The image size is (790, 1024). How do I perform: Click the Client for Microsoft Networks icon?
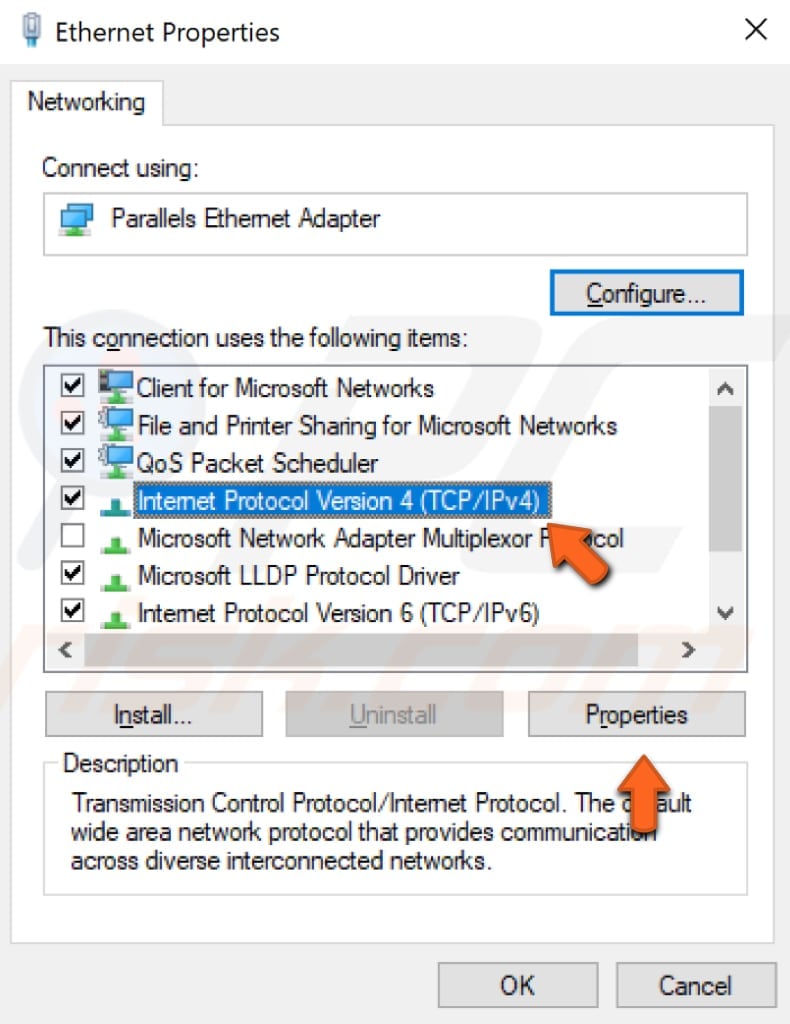[116, 388]
